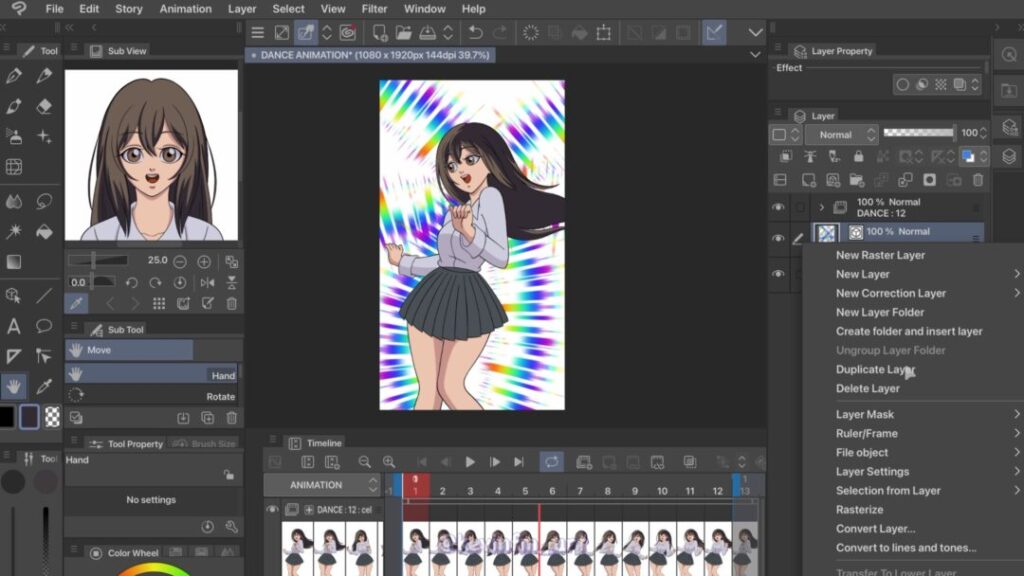Open the Filter menu
Image resolution: width=1024 pixels, height=576 pixels.
click(x=374, y=9)
